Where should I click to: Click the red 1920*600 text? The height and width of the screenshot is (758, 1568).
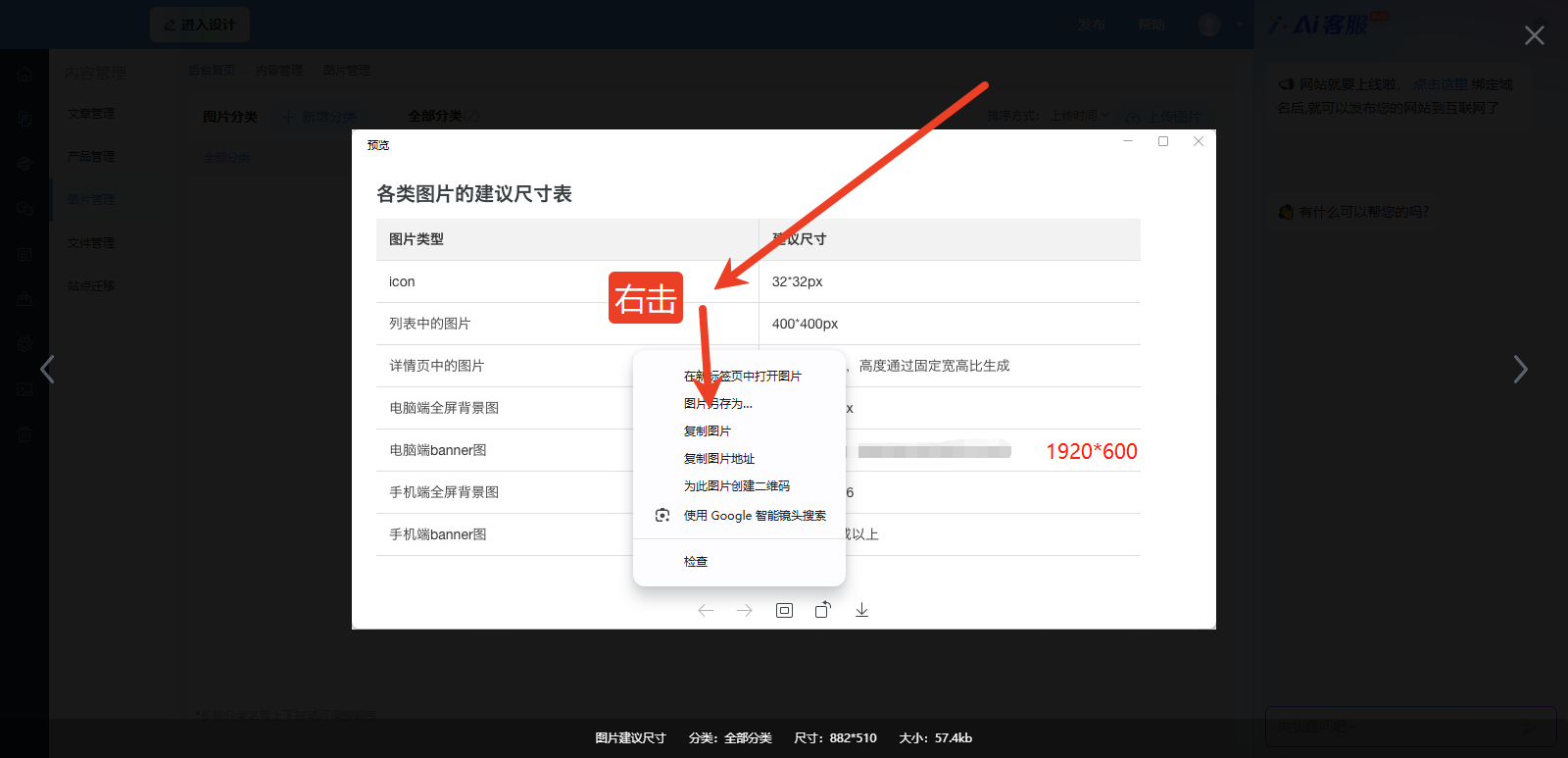click(x=1092, y=451)
